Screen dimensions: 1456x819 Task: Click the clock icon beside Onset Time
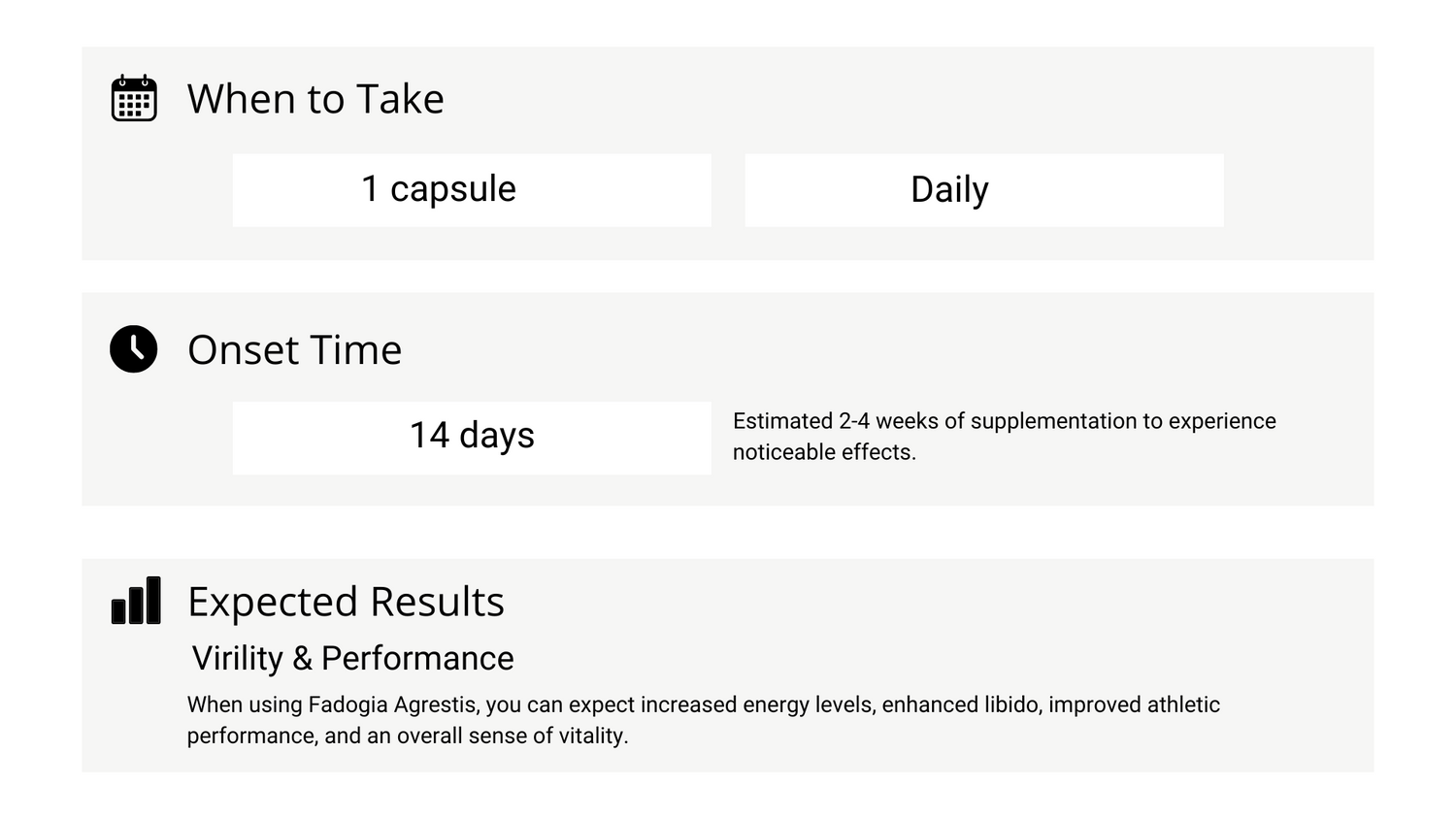click(134, 348)
